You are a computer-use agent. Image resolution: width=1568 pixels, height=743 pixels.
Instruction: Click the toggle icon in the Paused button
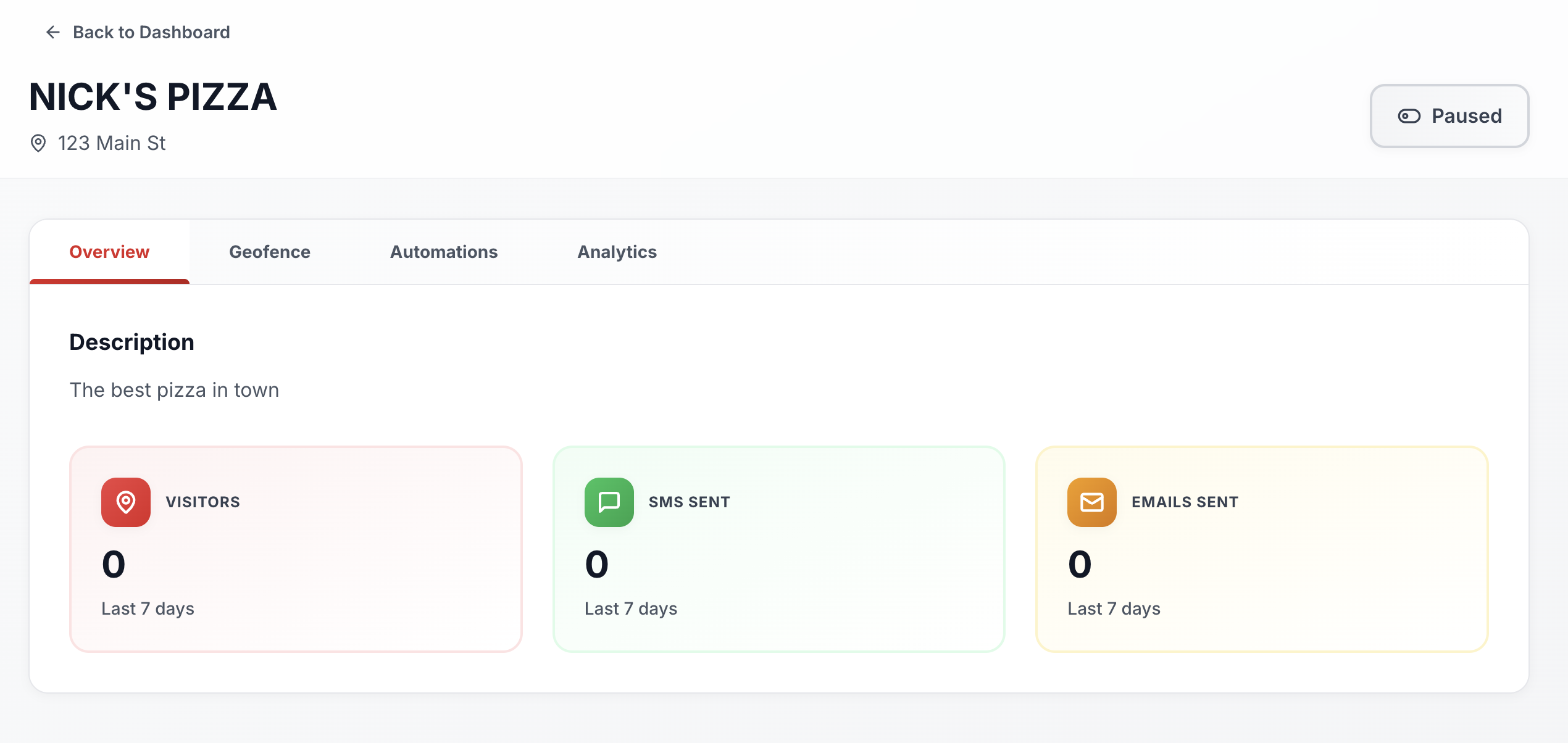pyautogui.click(x=1409, y=116)
